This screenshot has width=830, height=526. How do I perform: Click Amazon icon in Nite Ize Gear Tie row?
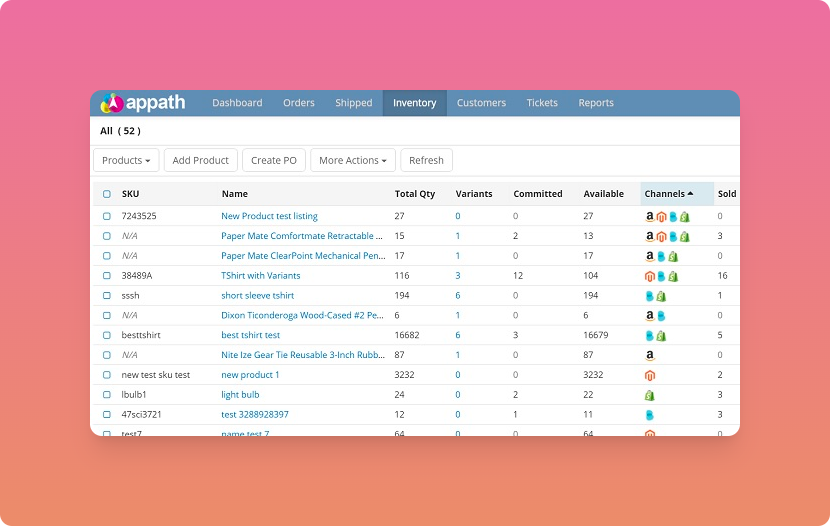[x=650, y=355]
